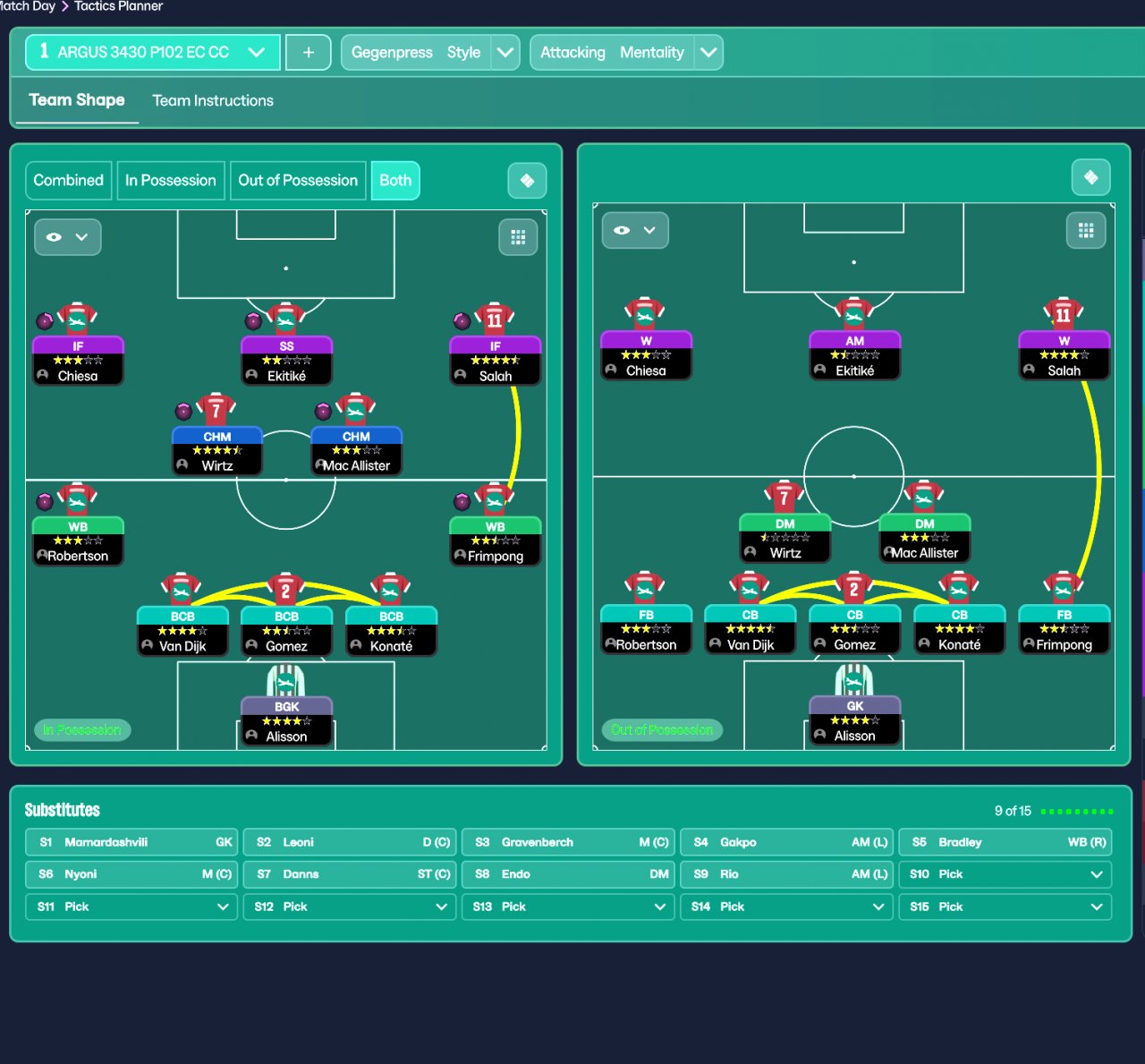1145x1064 pixels.
Task: Click the purple instruction icon beside Ekitiké's SS shirt
Action: click(x=253, y=320)
